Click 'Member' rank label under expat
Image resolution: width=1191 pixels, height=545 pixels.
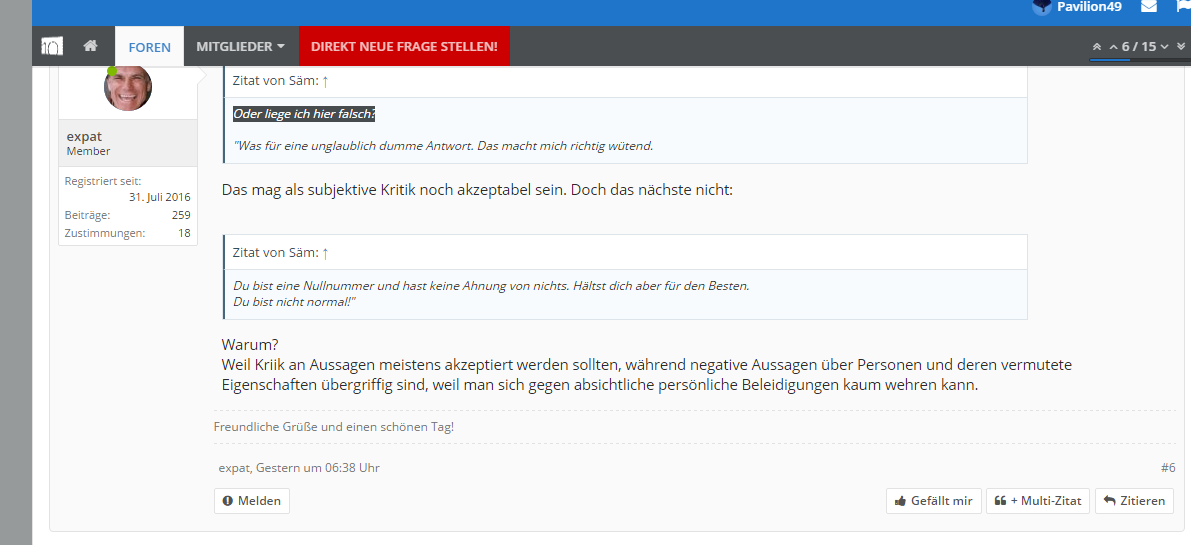pos(88,151)
